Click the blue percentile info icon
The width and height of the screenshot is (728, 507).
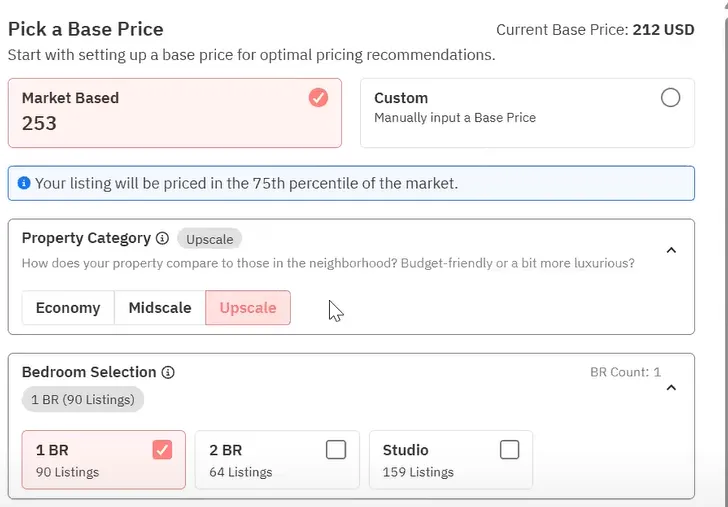[24, 183]
